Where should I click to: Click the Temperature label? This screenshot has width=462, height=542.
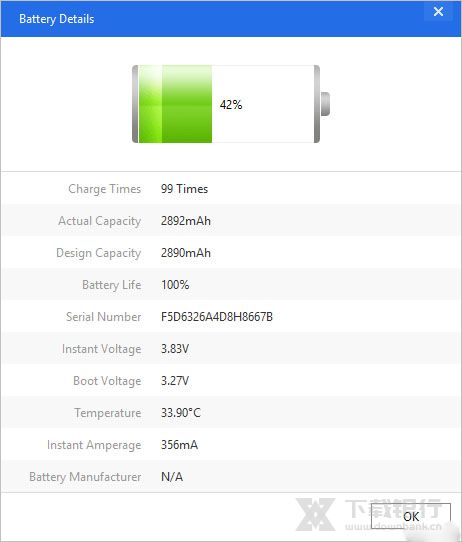click(x=108, y=413)
